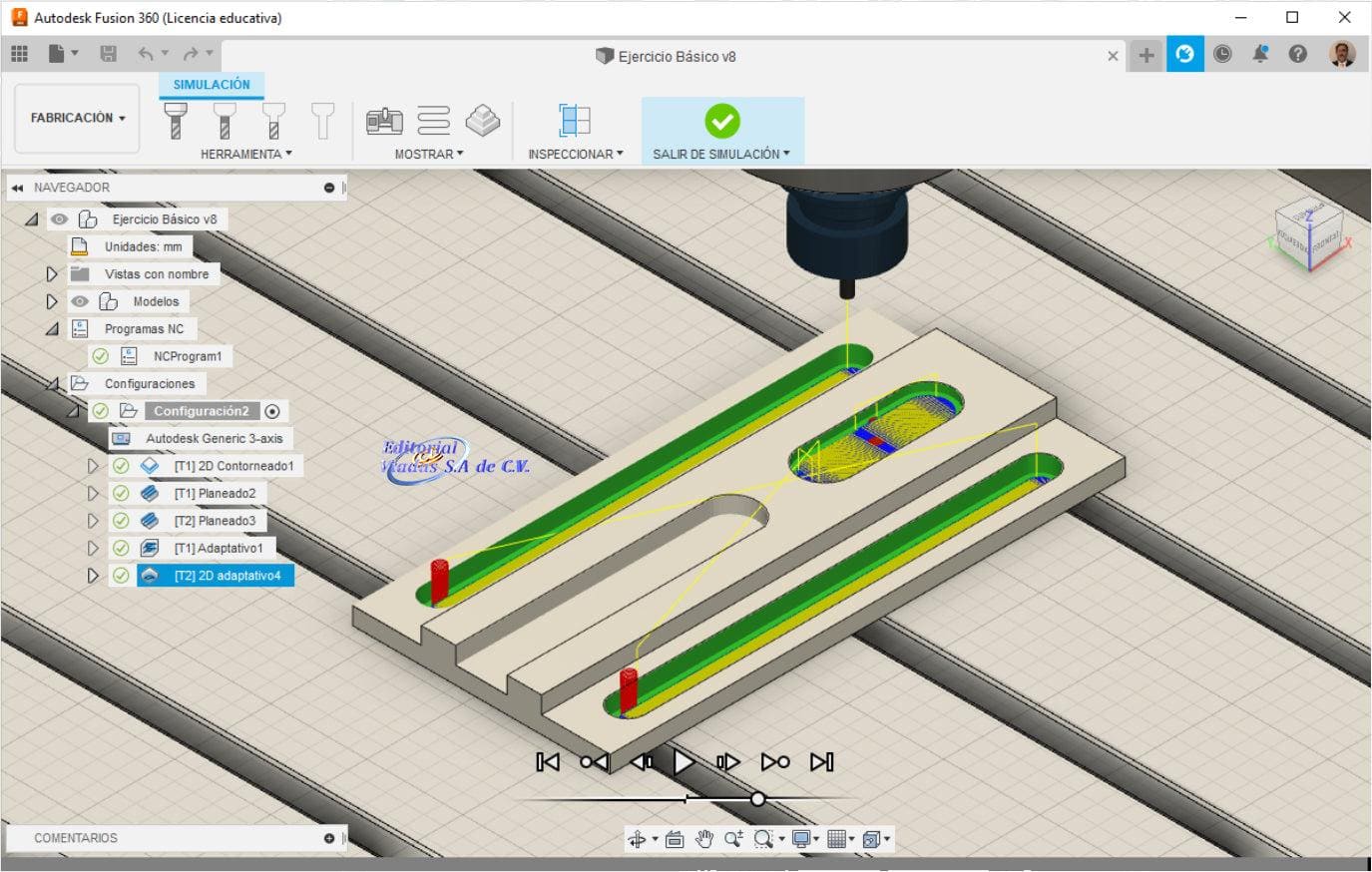The width and height of the screenshot is (1372, 872).
Task: Go to end of simulation
Action: [x=821, y=762]
